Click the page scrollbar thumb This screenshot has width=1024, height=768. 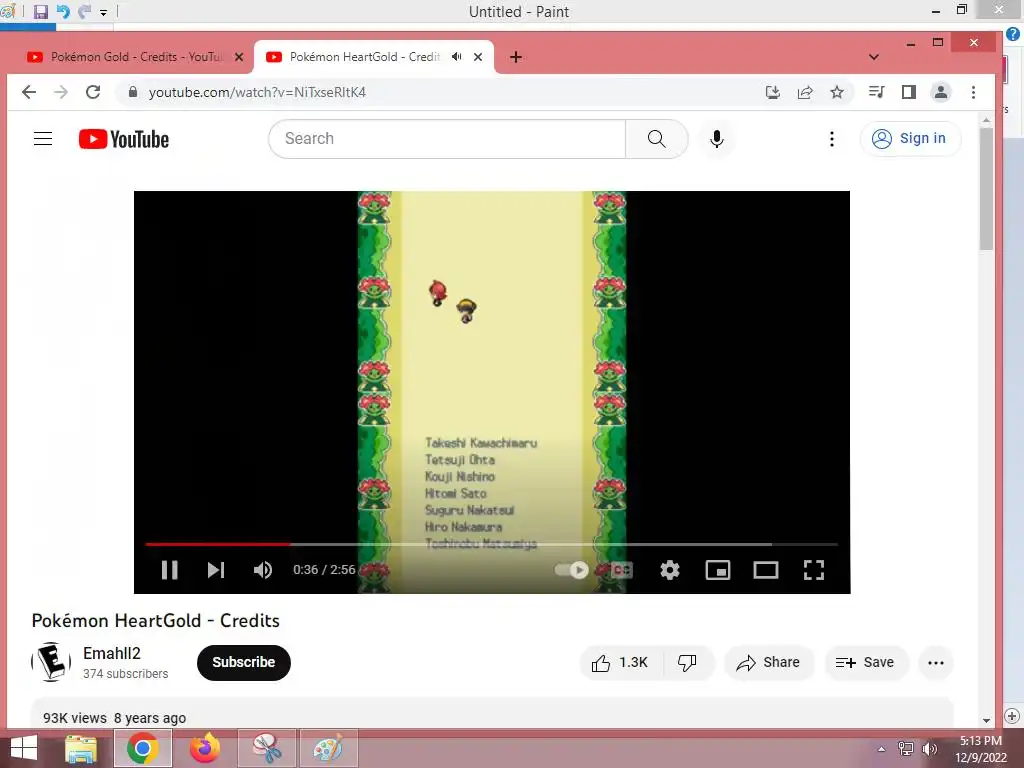[986, 189]
